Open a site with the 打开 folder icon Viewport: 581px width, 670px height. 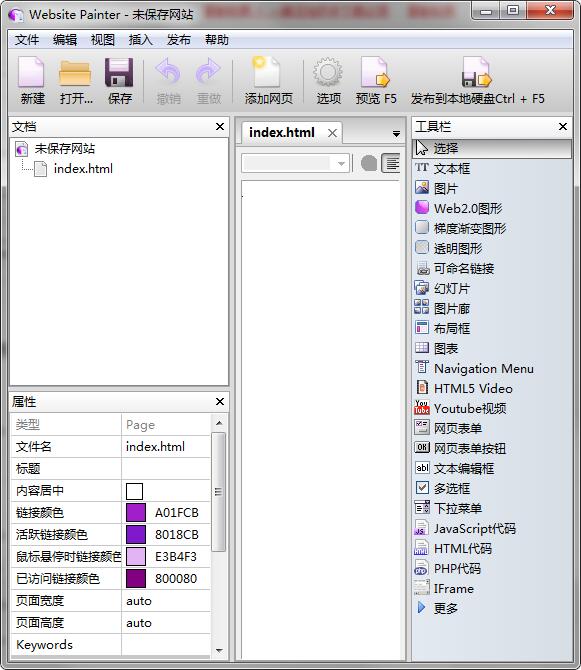pyautogui.click(x=76, y=80)
